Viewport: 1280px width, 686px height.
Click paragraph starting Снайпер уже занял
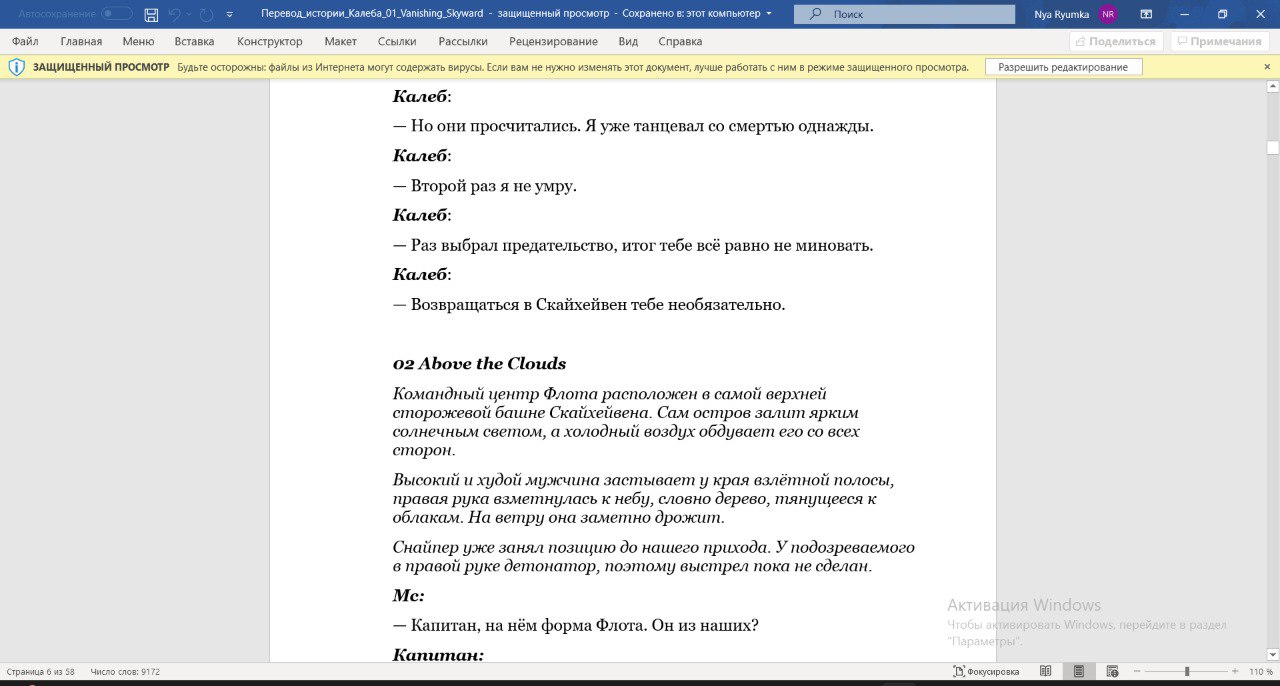pyautogui.click(x=654, y=556)
